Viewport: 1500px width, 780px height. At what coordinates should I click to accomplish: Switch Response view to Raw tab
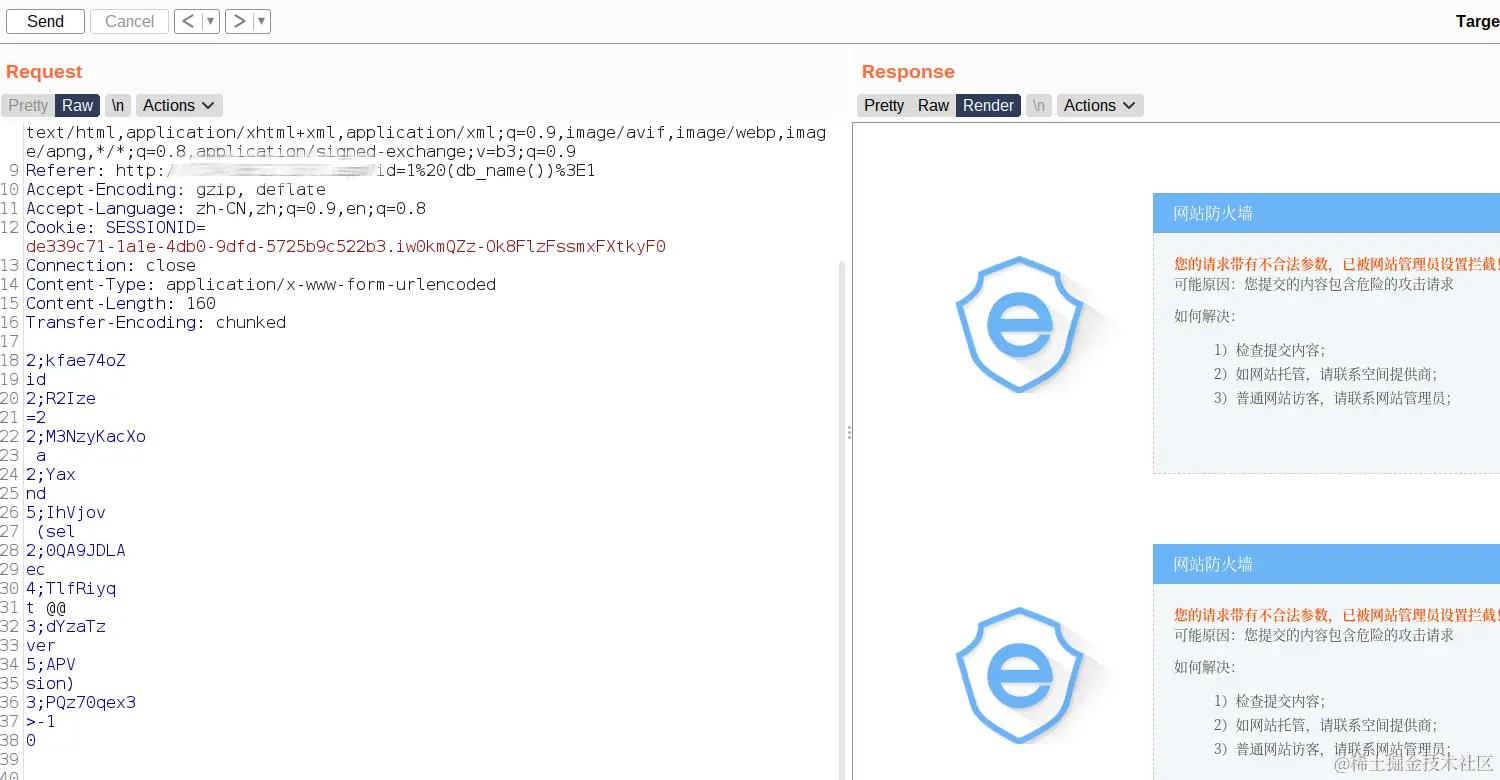933,105
